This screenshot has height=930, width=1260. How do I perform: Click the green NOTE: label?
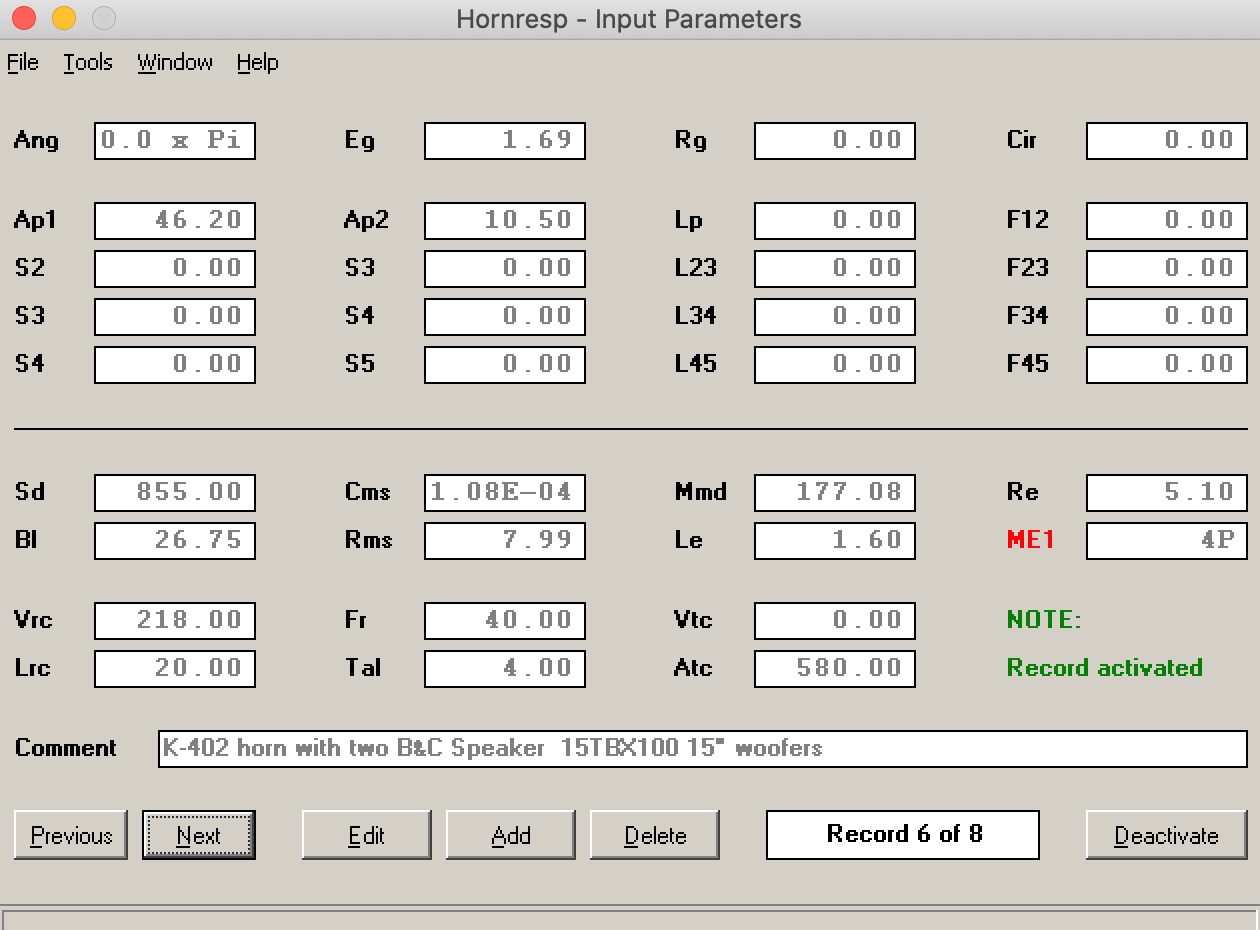click(1044, 620)
